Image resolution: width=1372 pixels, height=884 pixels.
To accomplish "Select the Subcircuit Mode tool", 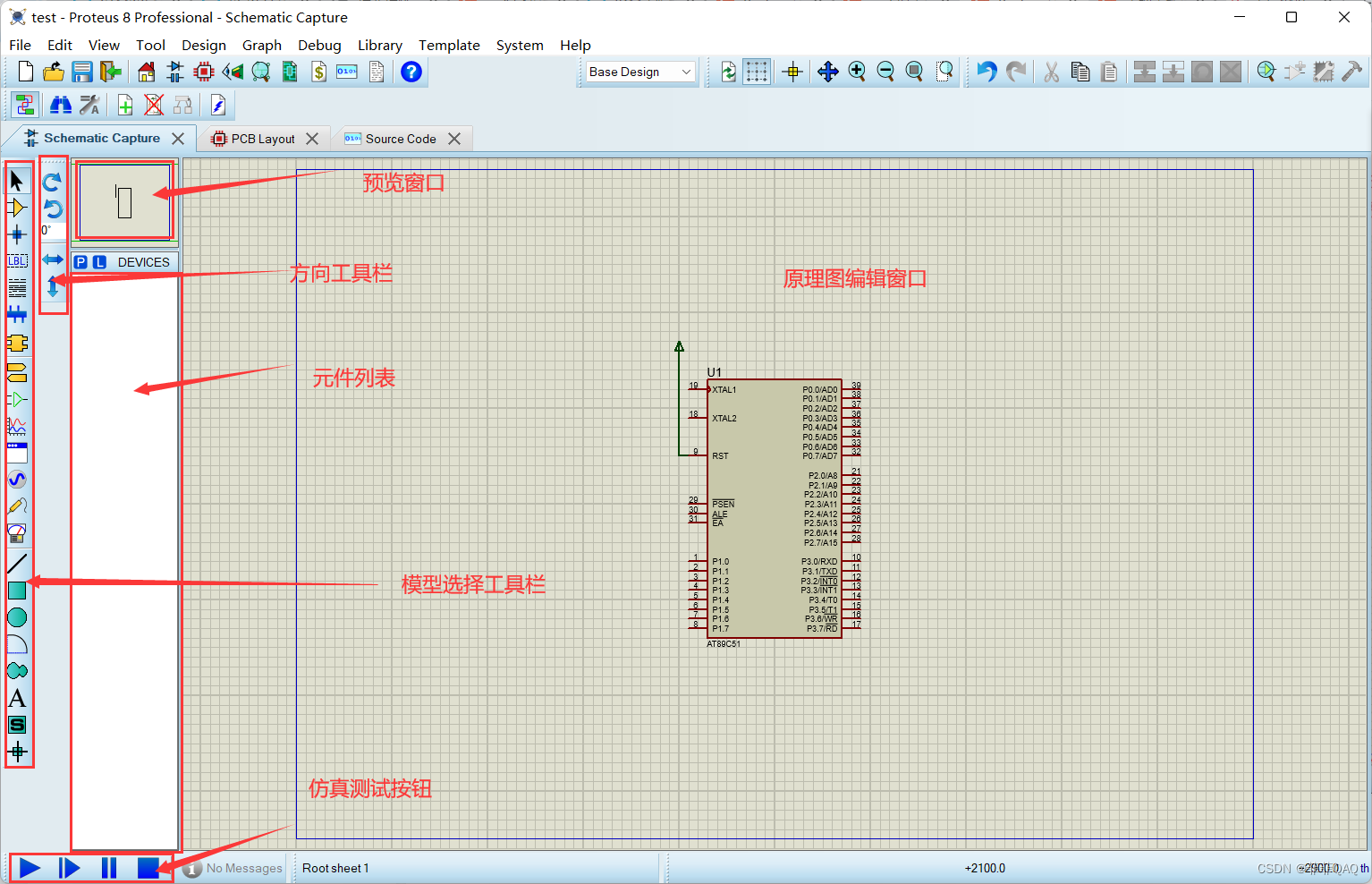I will (17, 344).
